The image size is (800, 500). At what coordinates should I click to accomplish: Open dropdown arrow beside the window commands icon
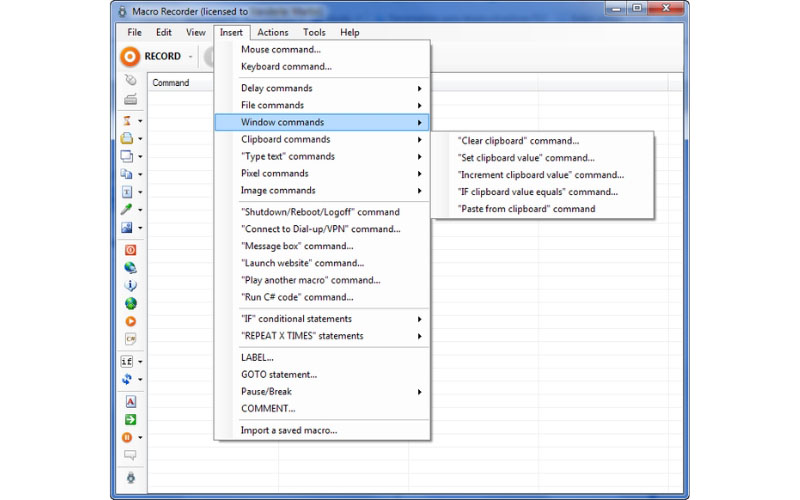140,157
